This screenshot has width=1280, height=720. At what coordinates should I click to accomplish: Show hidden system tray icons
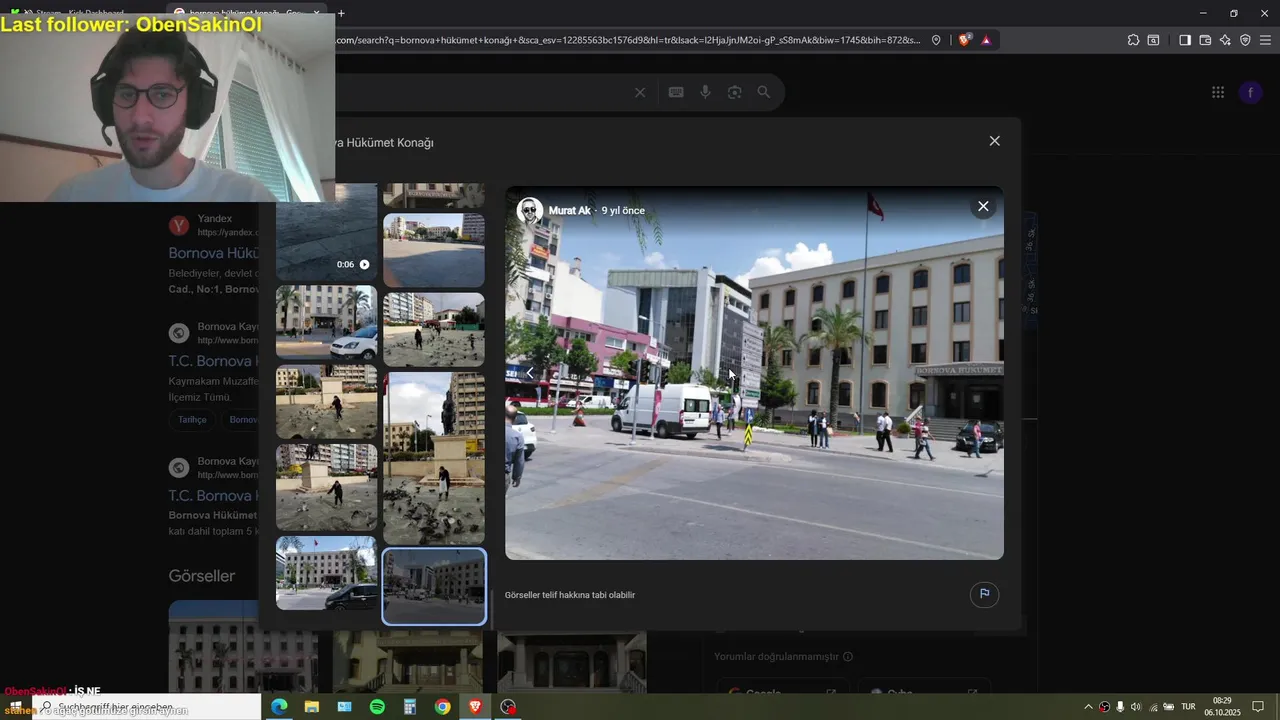pos(1088,707)
